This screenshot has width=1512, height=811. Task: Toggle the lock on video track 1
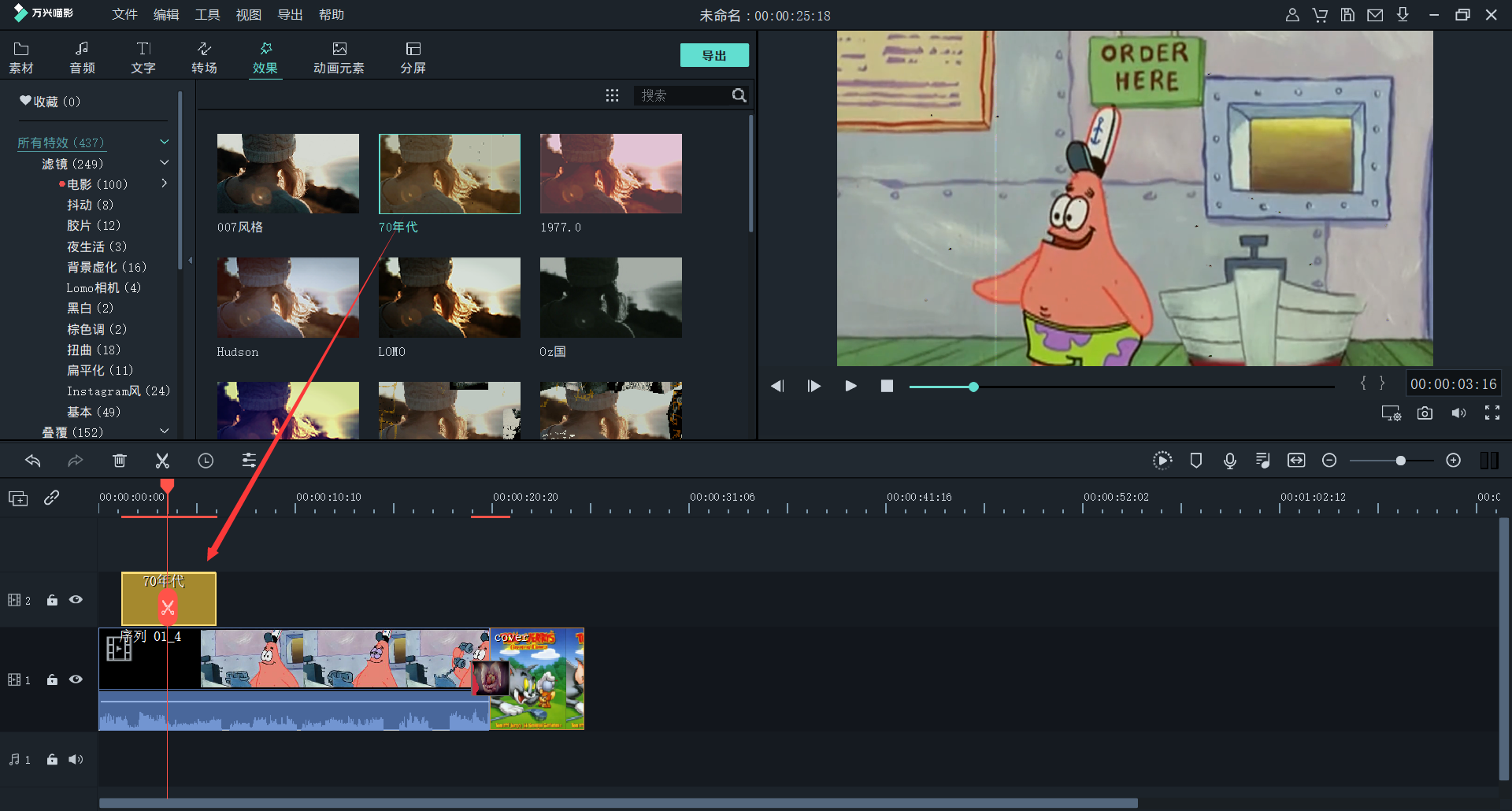(x=52, y=680)
